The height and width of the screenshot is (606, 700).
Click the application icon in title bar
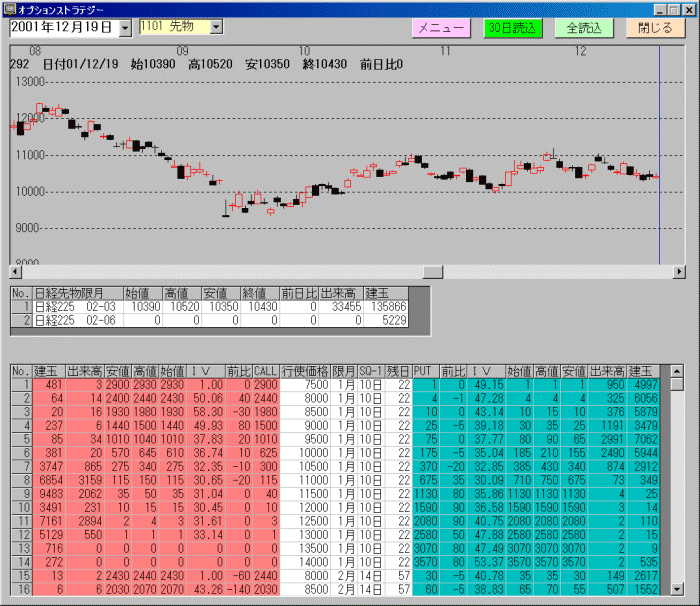click(x=9, y=9)
